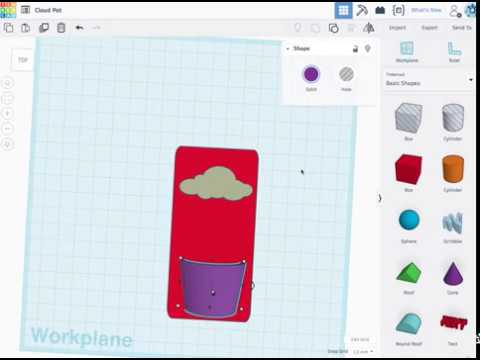
Task: Click the Delete trash icon
Action: (x=61, y=28)
